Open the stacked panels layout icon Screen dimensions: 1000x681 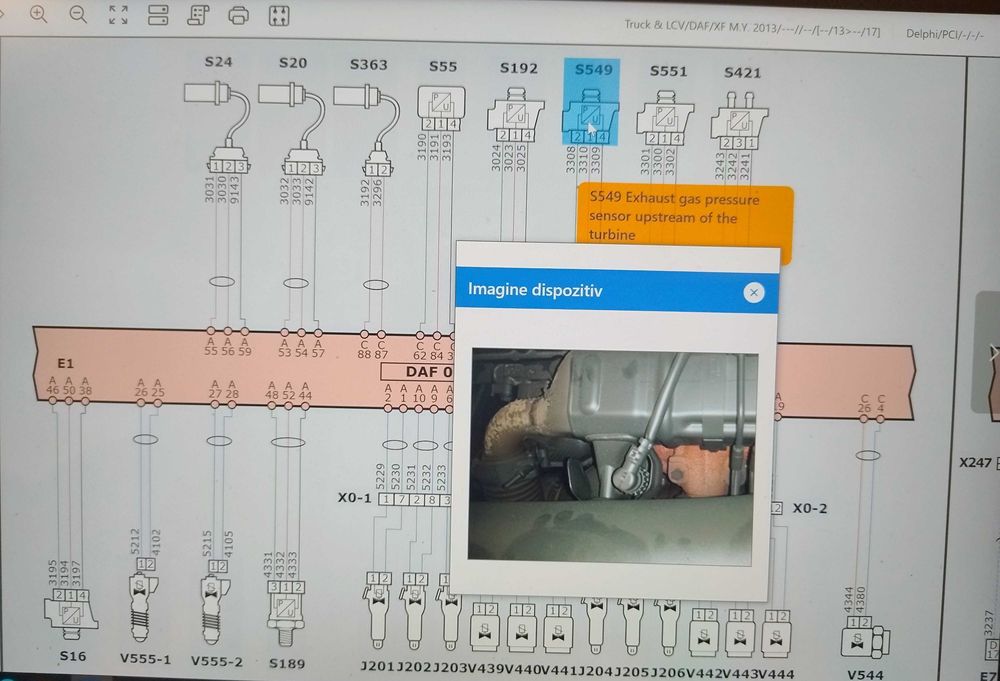[x=158, y=15]
